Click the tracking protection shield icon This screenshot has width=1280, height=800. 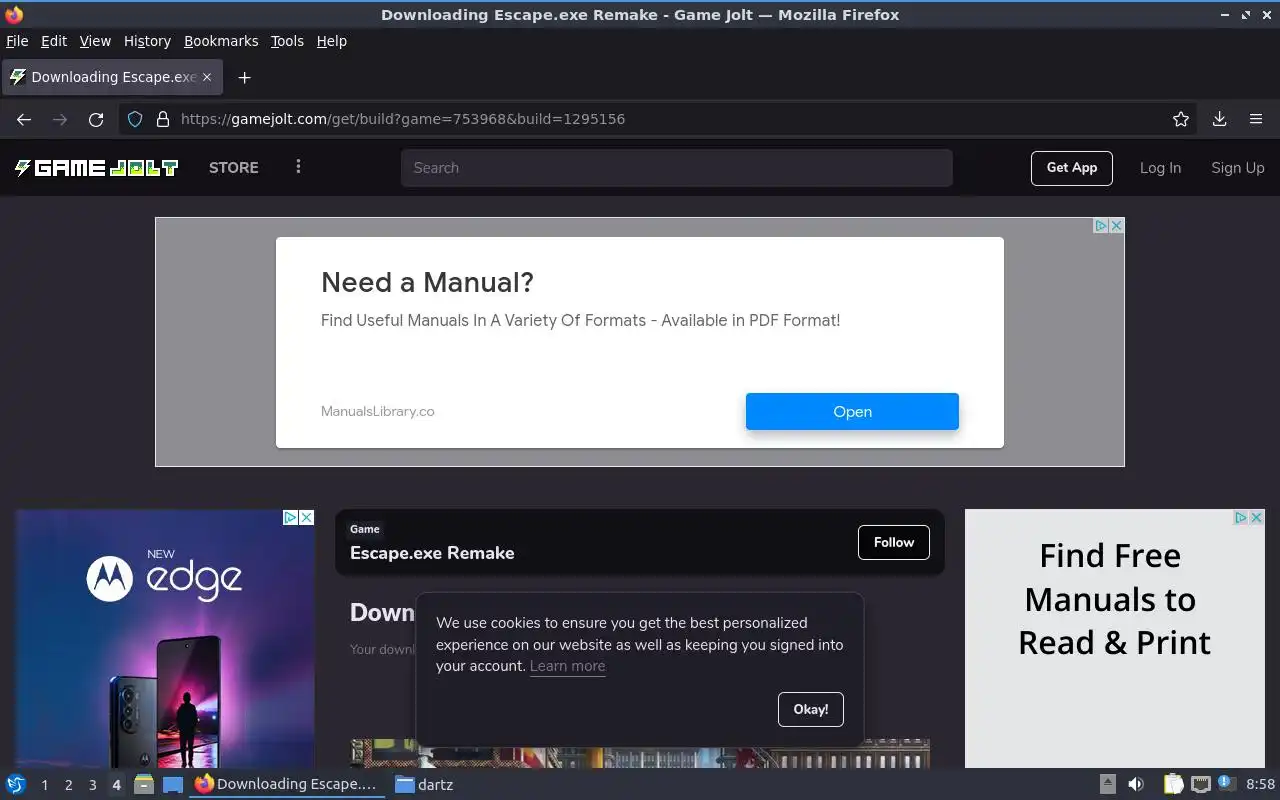(135, 119)
